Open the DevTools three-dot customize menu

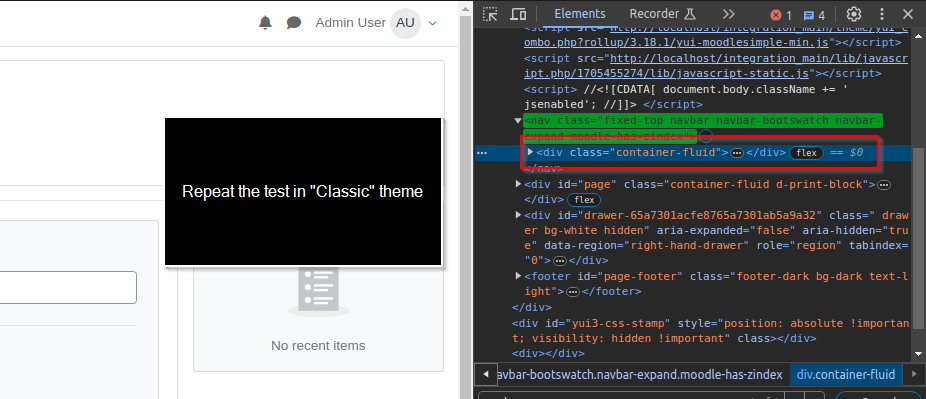point(882,14)
